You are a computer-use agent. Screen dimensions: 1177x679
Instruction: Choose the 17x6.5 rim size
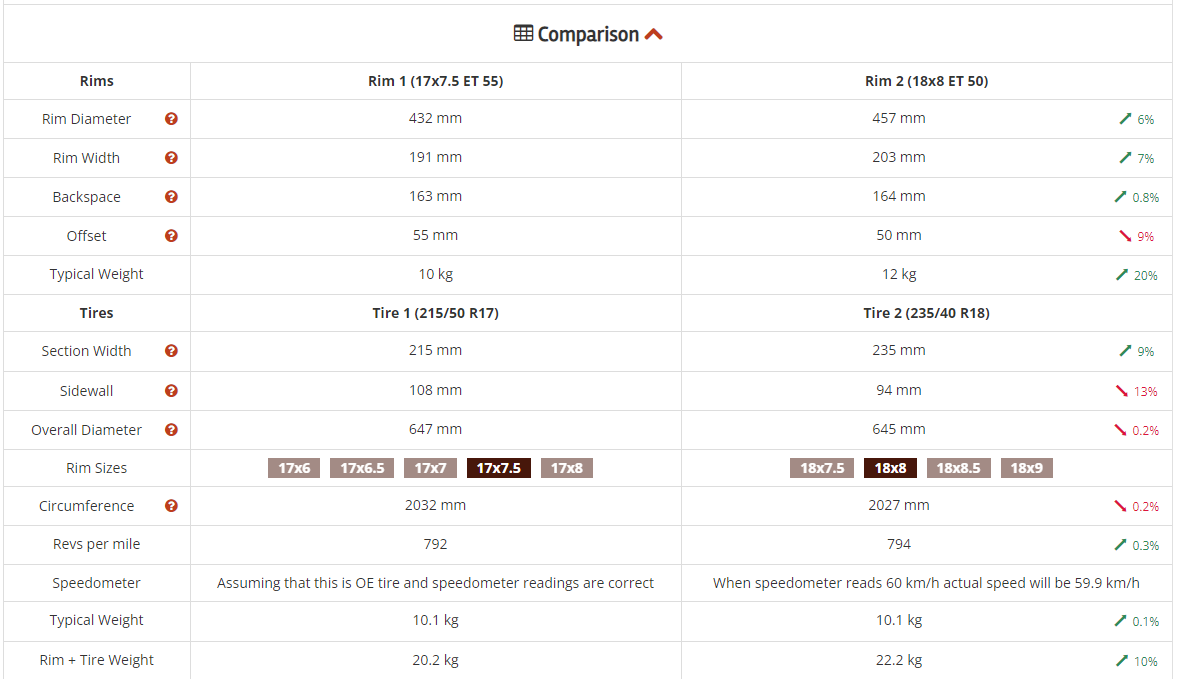point(362,468)
